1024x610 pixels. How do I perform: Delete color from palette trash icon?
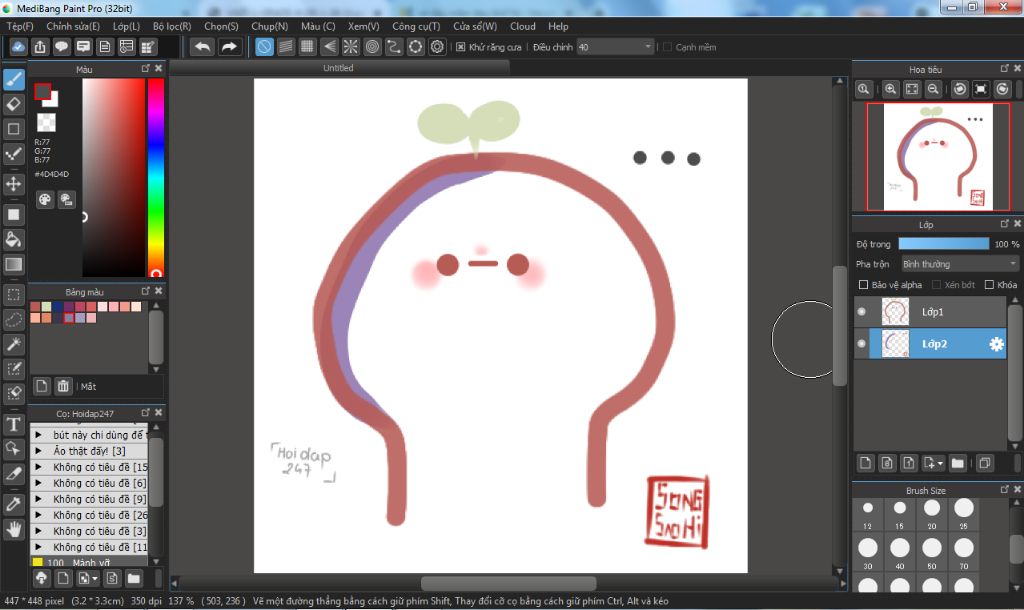tap(63, 386)
